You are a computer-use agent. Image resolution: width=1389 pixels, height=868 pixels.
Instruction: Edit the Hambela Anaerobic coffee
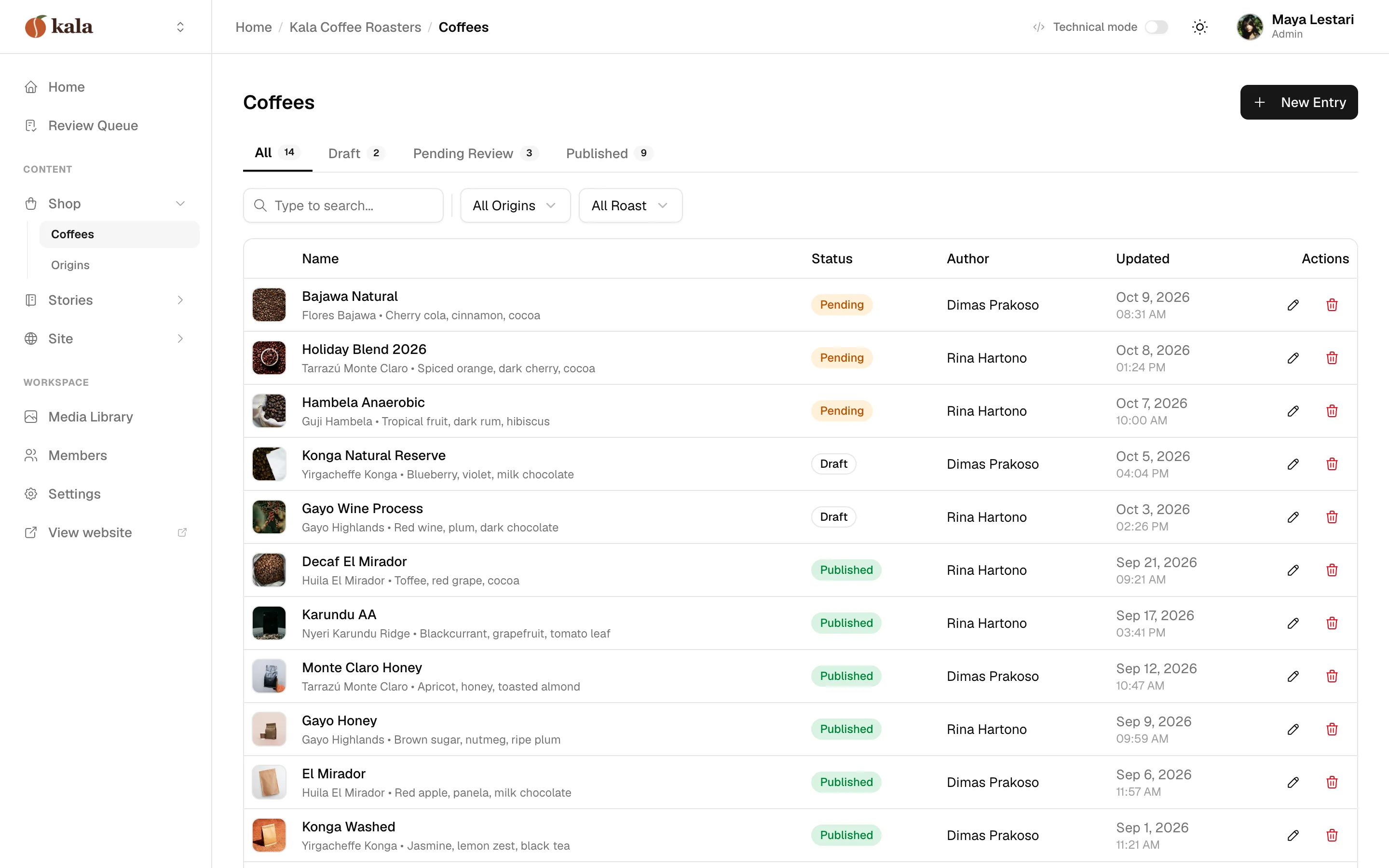1293,411
